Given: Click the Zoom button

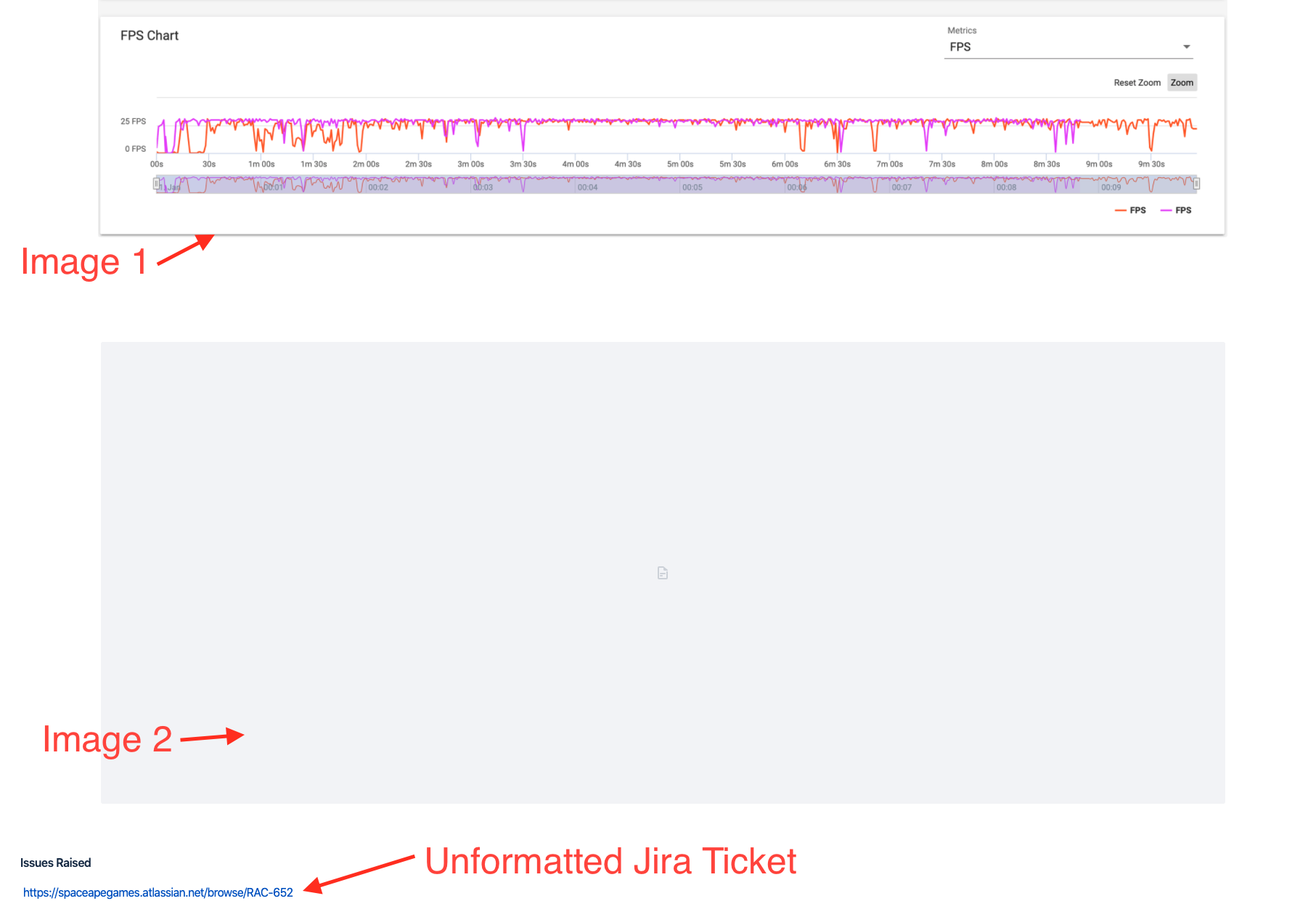Looking at the screenshot, I should coord(1182,83).
